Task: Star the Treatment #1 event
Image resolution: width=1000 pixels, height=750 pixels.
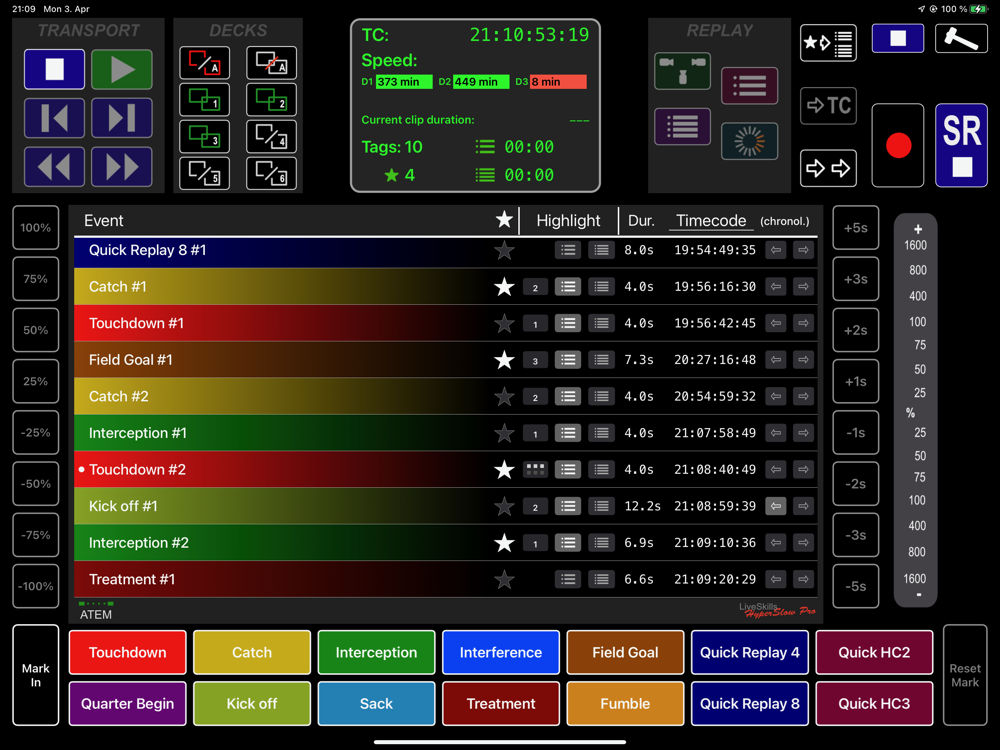Action: tap(504, 580)
